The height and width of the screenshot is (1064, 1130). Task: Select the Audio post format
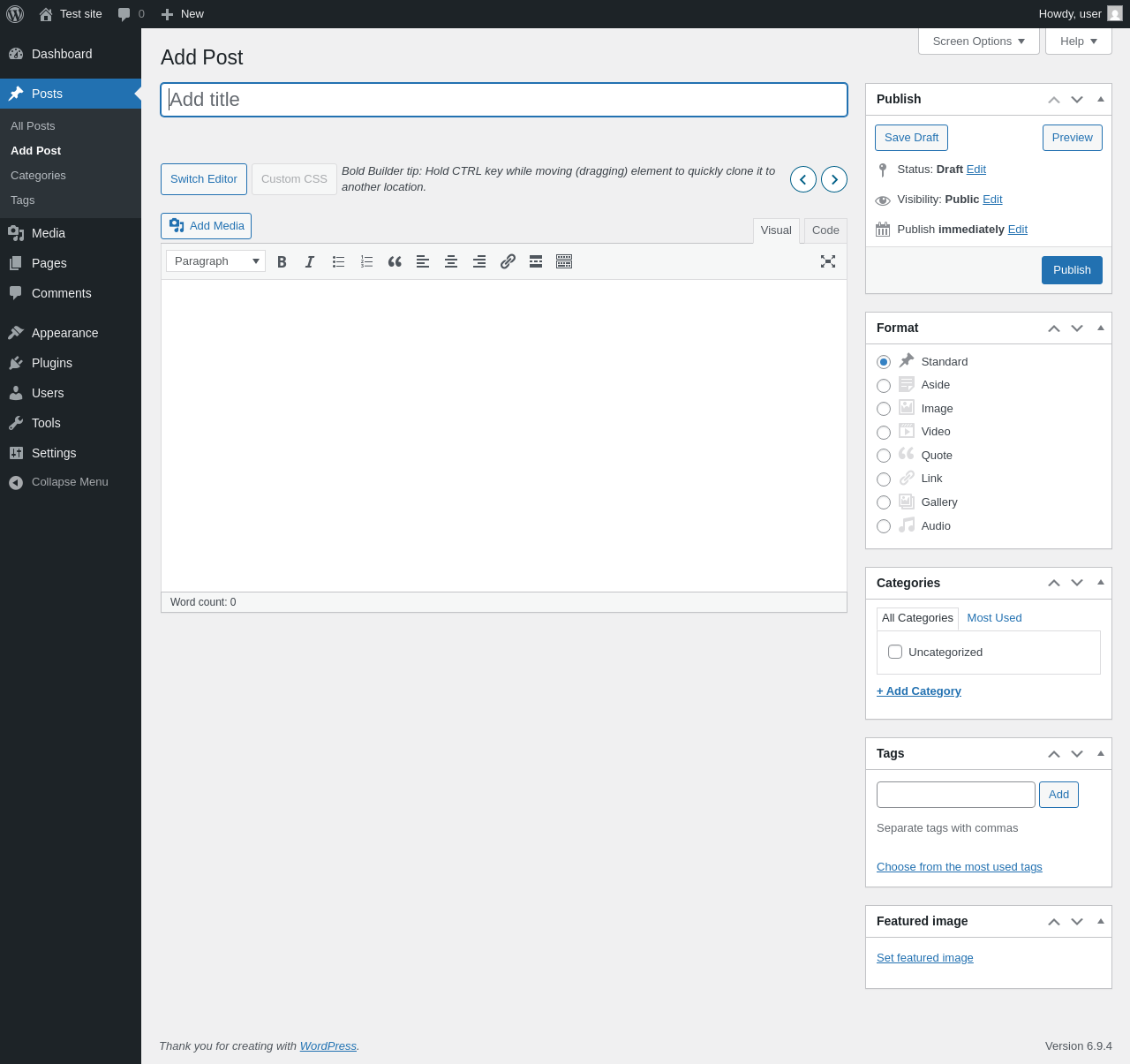[884, 526]
